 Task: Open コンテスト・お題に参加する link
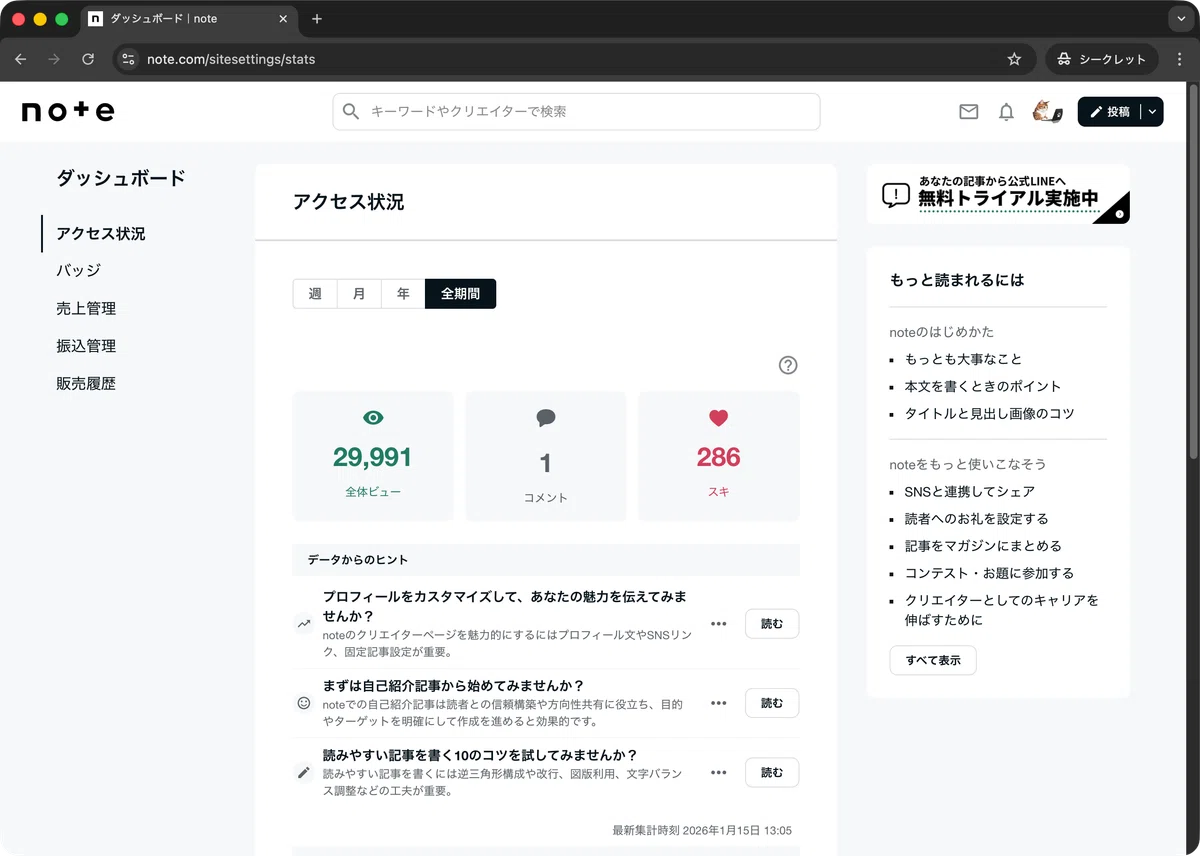[x=990, y=573]
